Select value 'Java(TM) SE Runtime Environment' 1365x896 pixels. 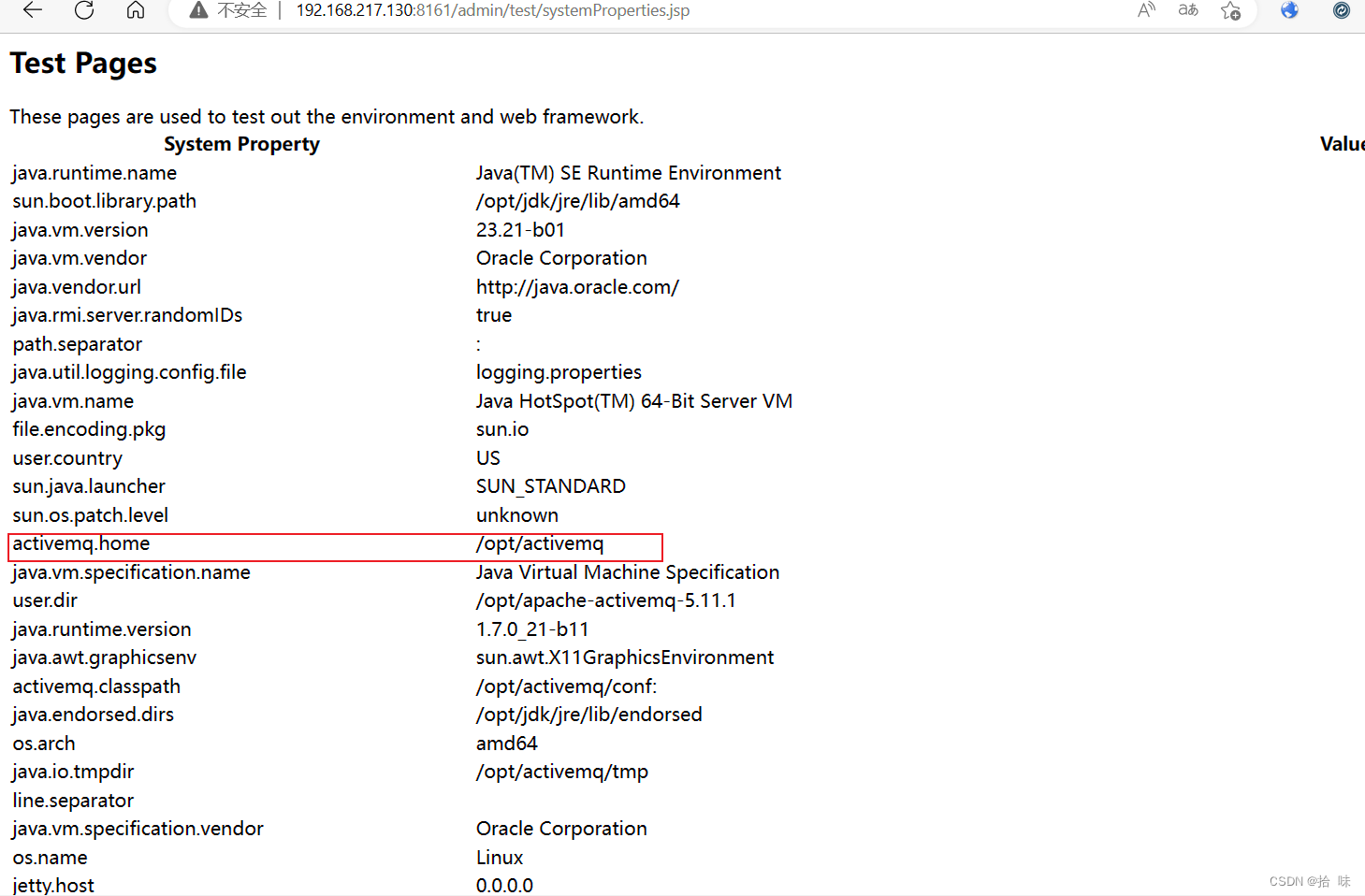pyautogui.click(x=629, y=173)
